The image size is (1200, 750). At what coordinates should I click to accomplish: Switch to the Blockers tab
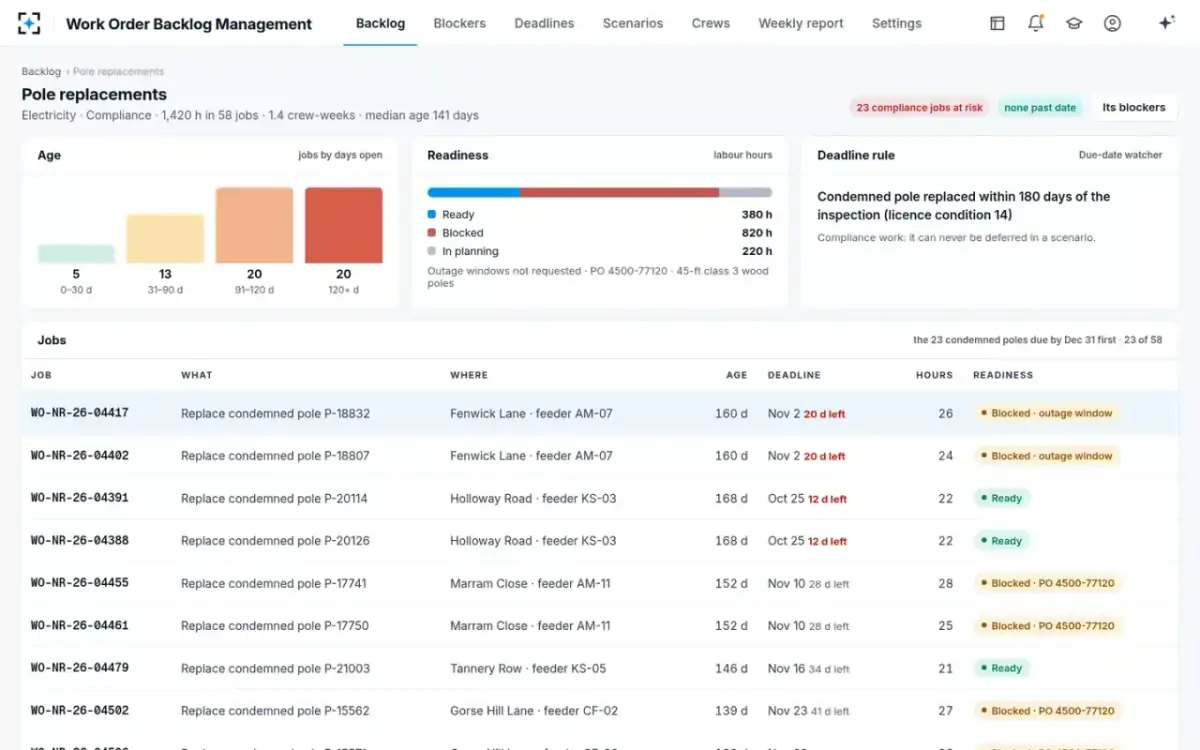(460, 23)
